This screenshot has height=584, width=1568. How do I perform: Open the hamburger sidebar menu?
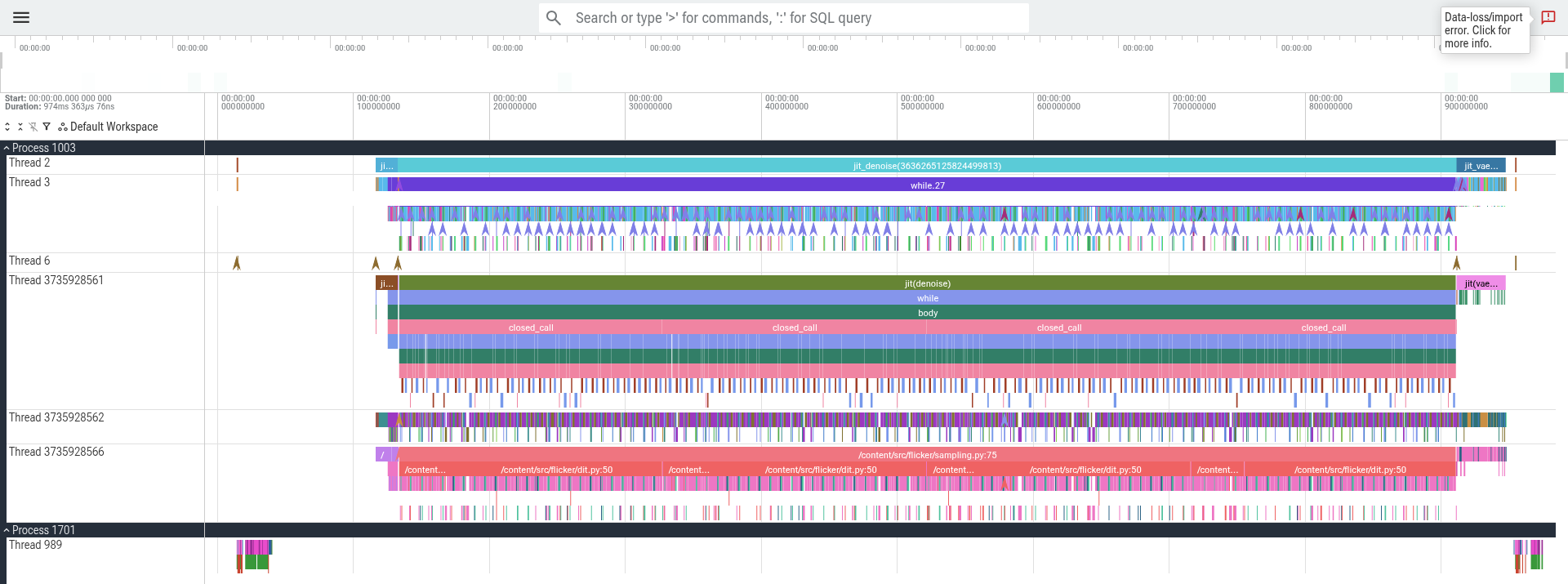point(21,17)
